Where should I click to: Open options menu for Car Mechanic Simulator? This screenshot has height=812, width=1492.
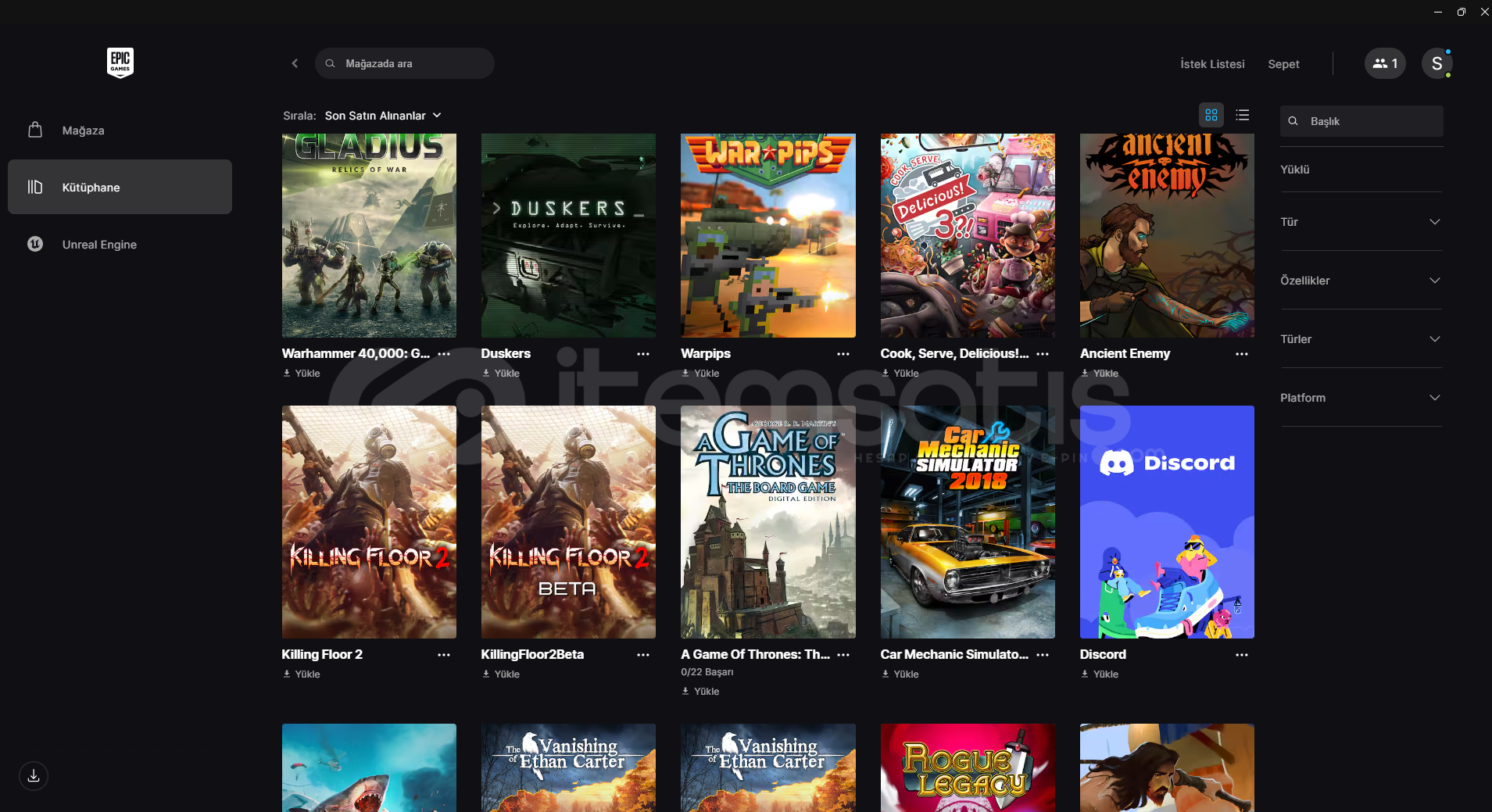pyautogui.click(x=1043, y=655)
